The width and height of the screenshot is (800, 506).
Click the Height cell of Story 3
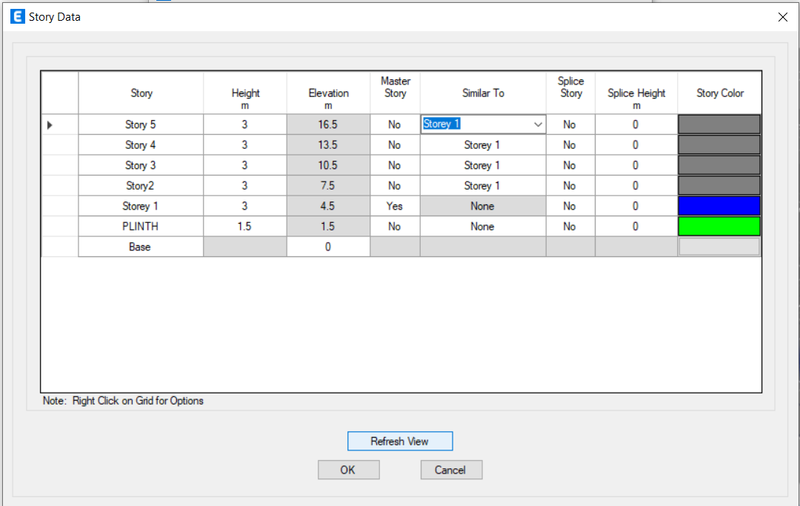(x=245, y=165)
